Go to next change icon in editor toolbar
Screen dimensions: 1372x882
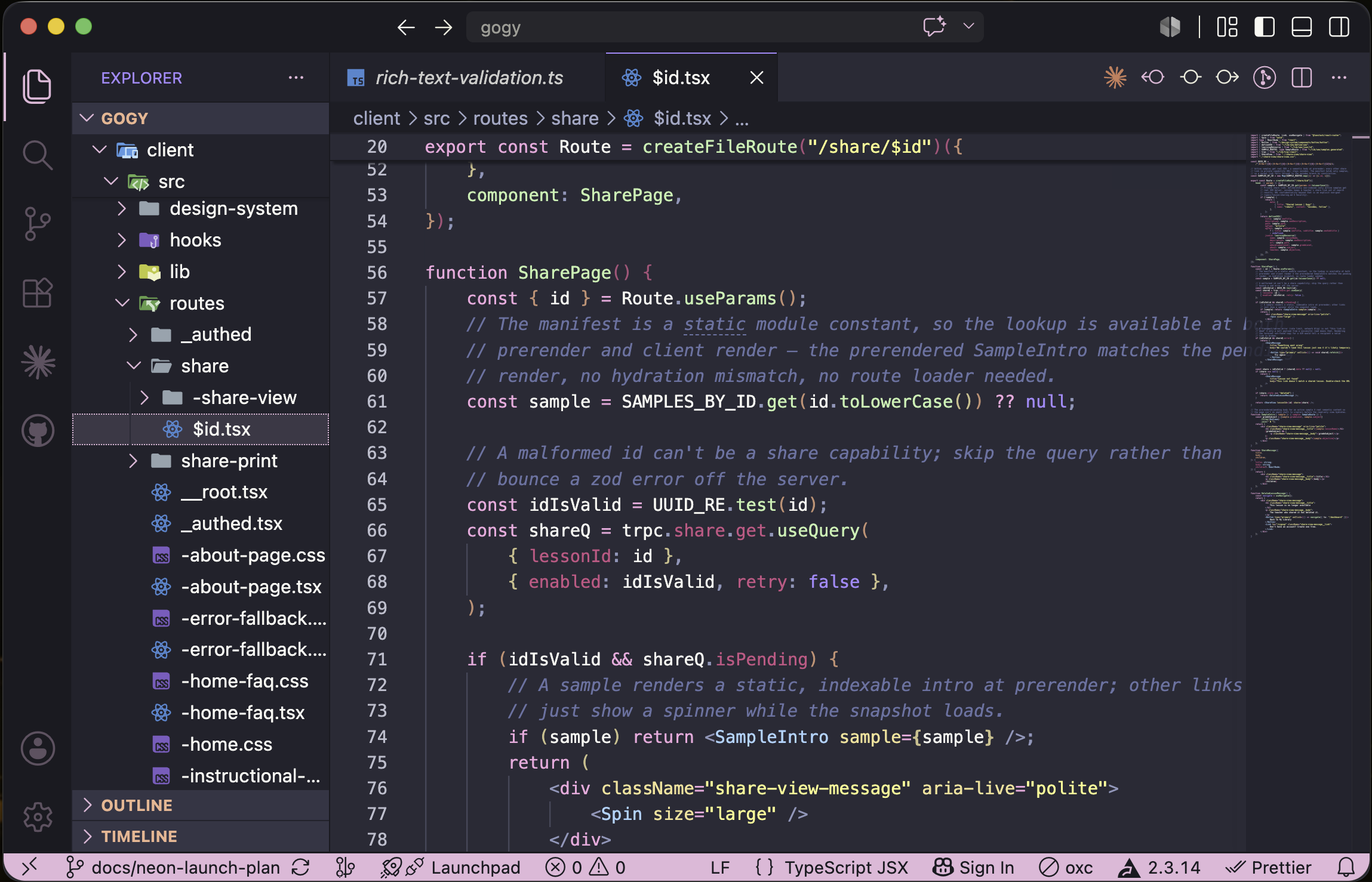(x=1228, y=78)
